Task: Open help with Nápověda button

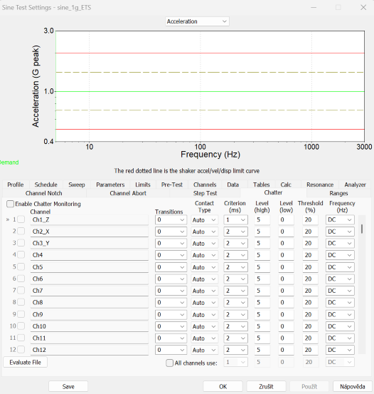Action: click(x=352, y=387)
